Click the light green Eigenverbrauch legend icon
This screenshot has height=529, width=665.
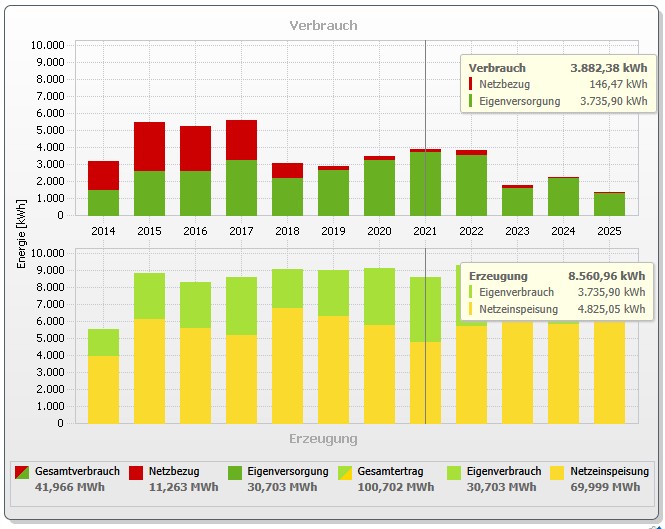(x=454, y=471)
